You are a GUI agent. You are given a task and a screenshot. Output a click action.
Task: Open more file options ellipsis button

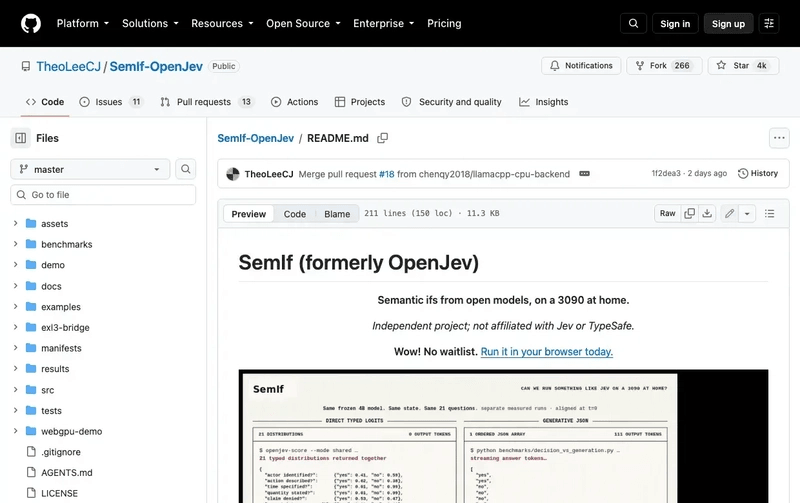click(779, 138)
